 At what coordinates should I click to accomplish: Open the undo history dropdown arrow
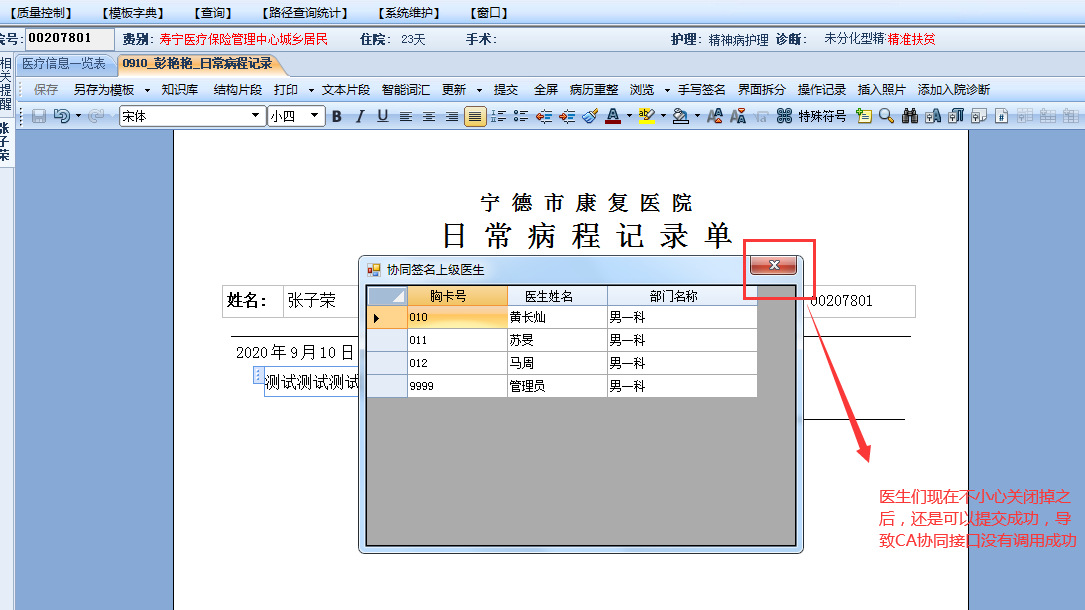(x=78, y=116)
